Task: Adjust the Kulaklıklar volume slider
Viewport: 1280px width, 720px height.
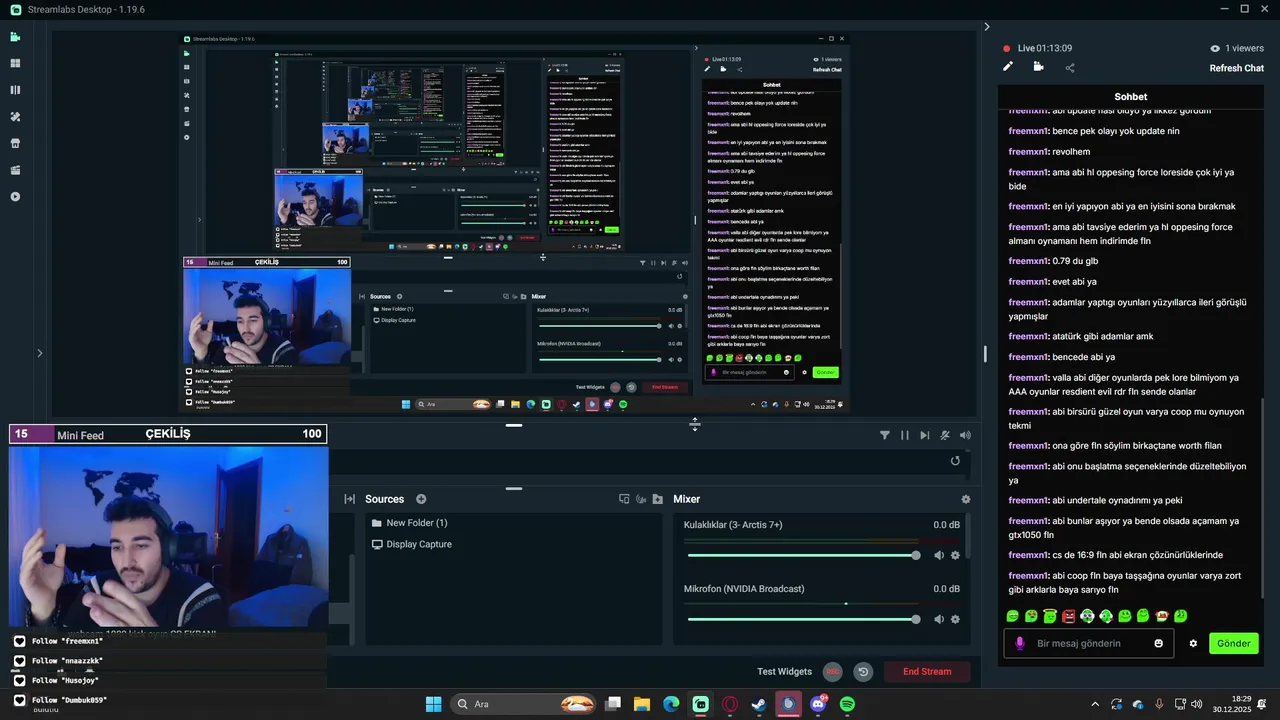Action: (803, 555)
